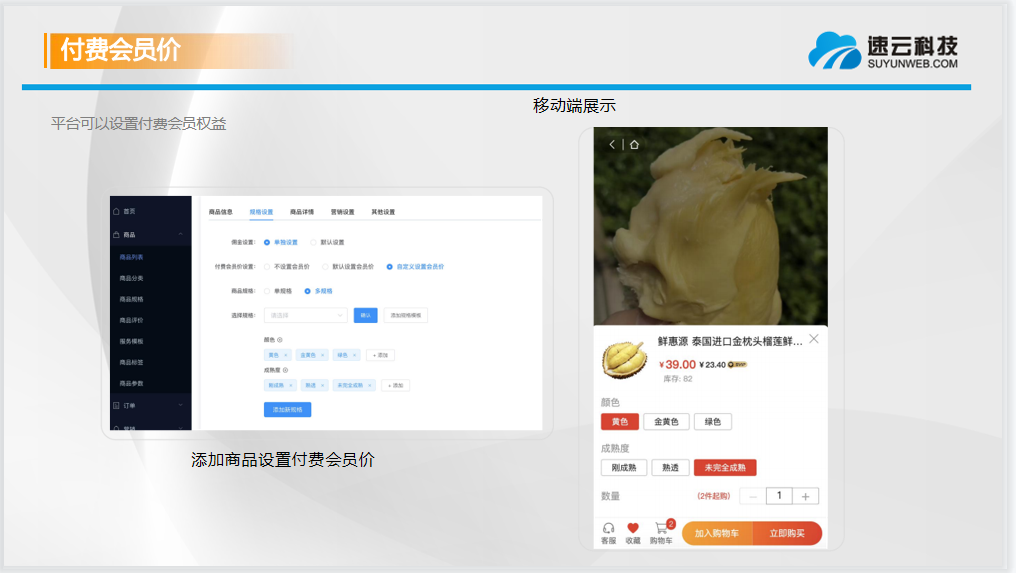Open 客服 customer service headset icon

coord(608,528)
